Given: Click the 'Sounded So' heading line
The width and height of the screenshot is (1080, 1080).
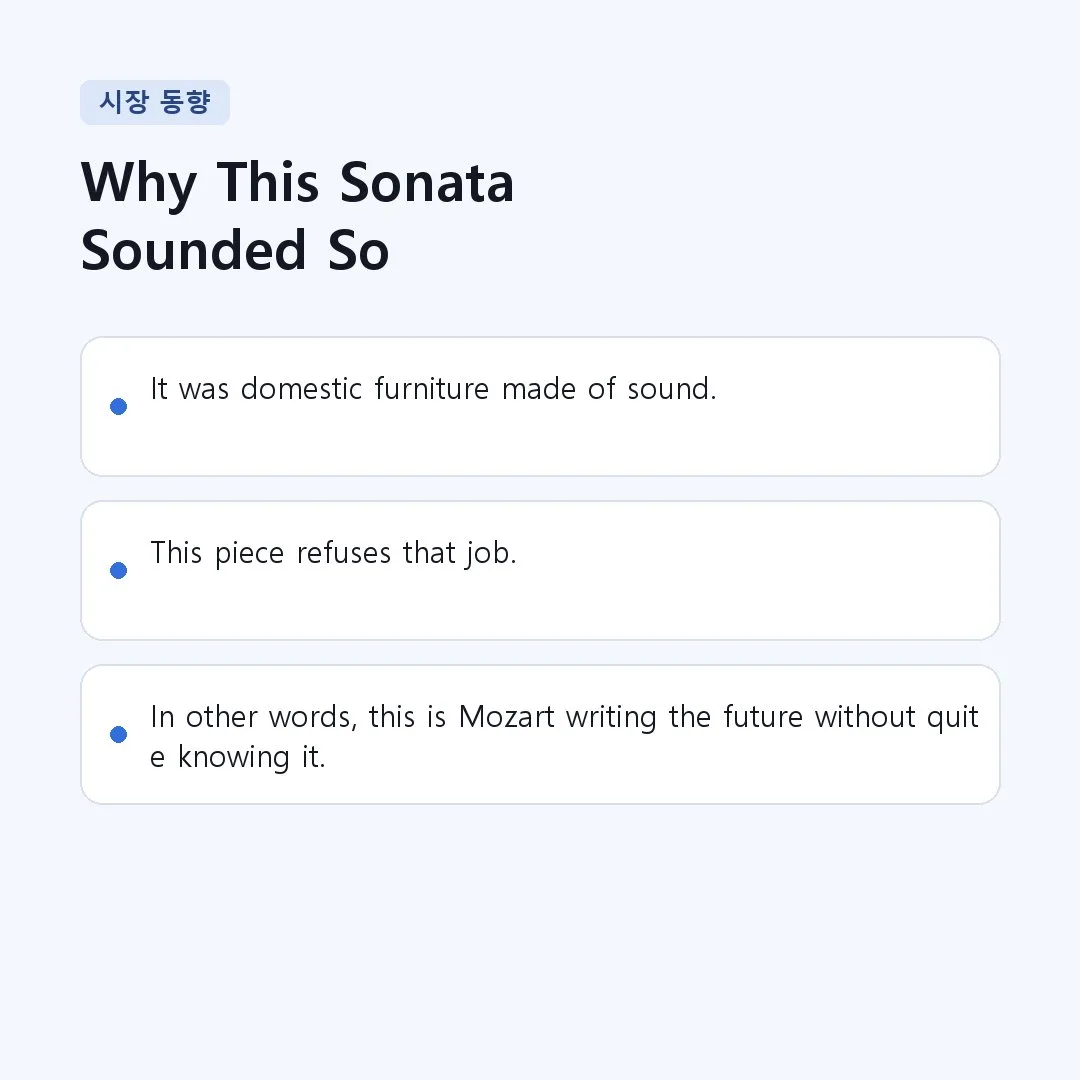Looking at the screenshot, I should pyautogui.click(x=235, y=251).
